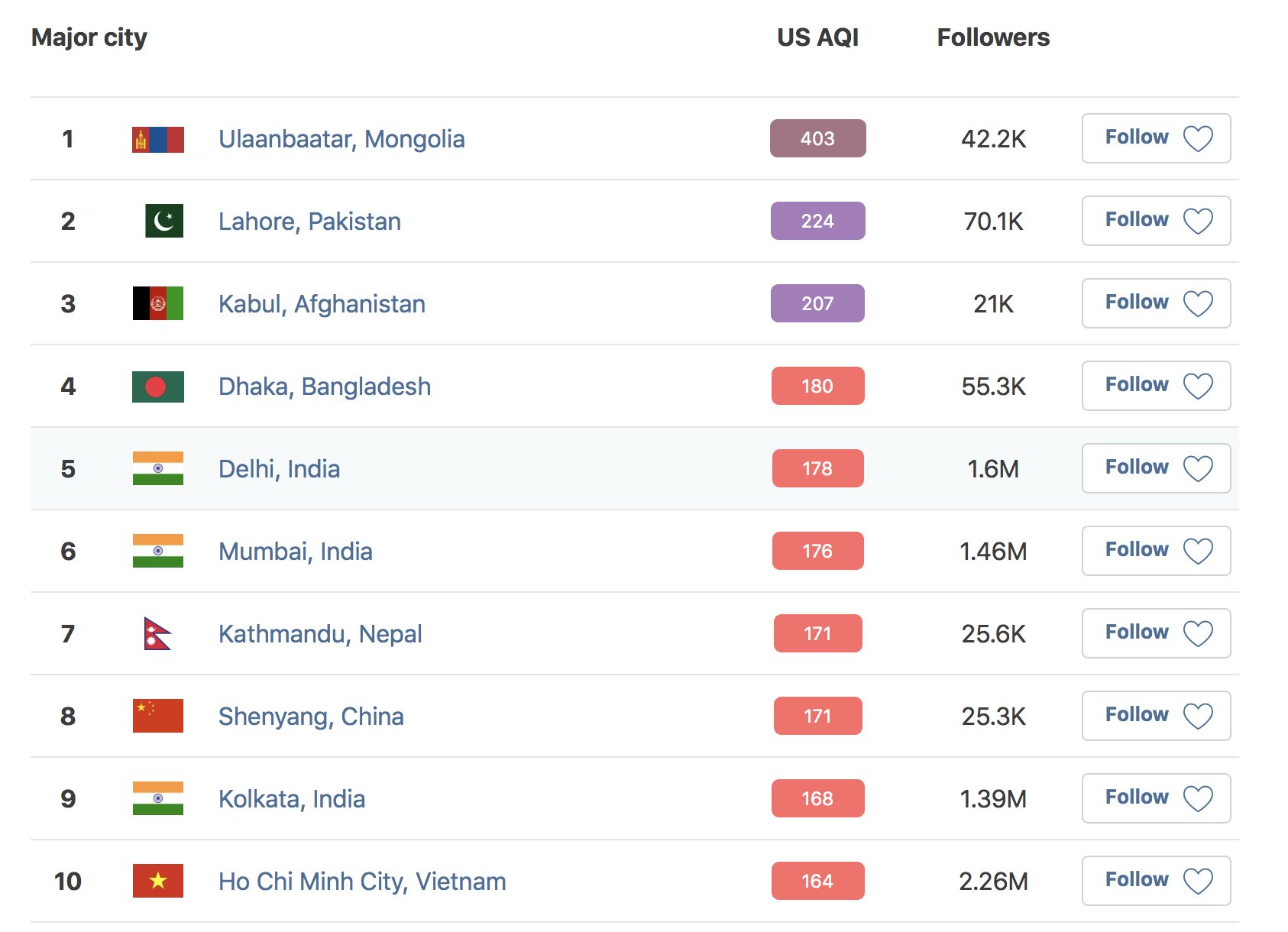Click the US AQI column header
The image size is (1288, 932).
[817, 37]
